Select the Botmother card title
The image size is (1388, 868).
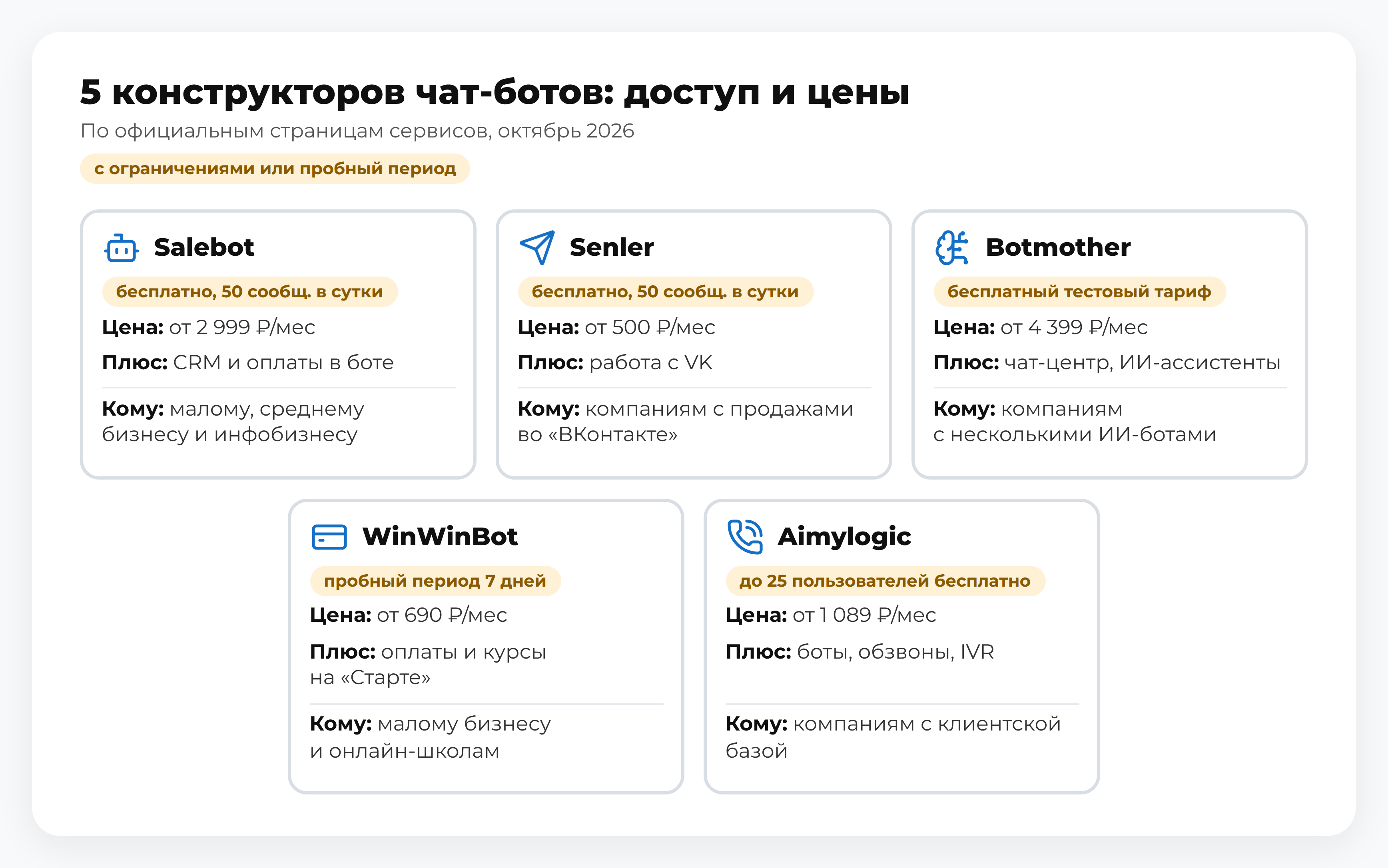(1058, 247)
